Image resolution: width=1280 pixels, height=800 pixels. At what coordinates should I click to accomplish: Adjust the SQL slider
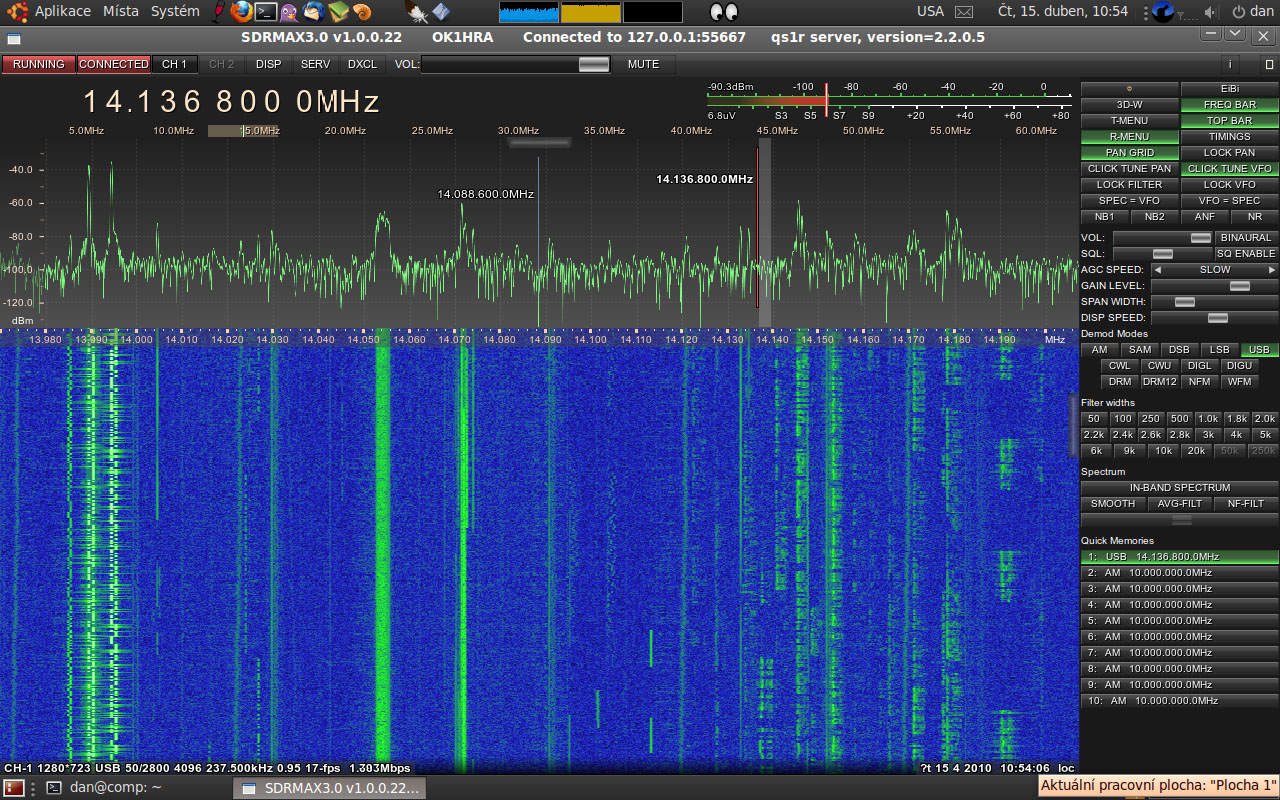pos(1163,254)
